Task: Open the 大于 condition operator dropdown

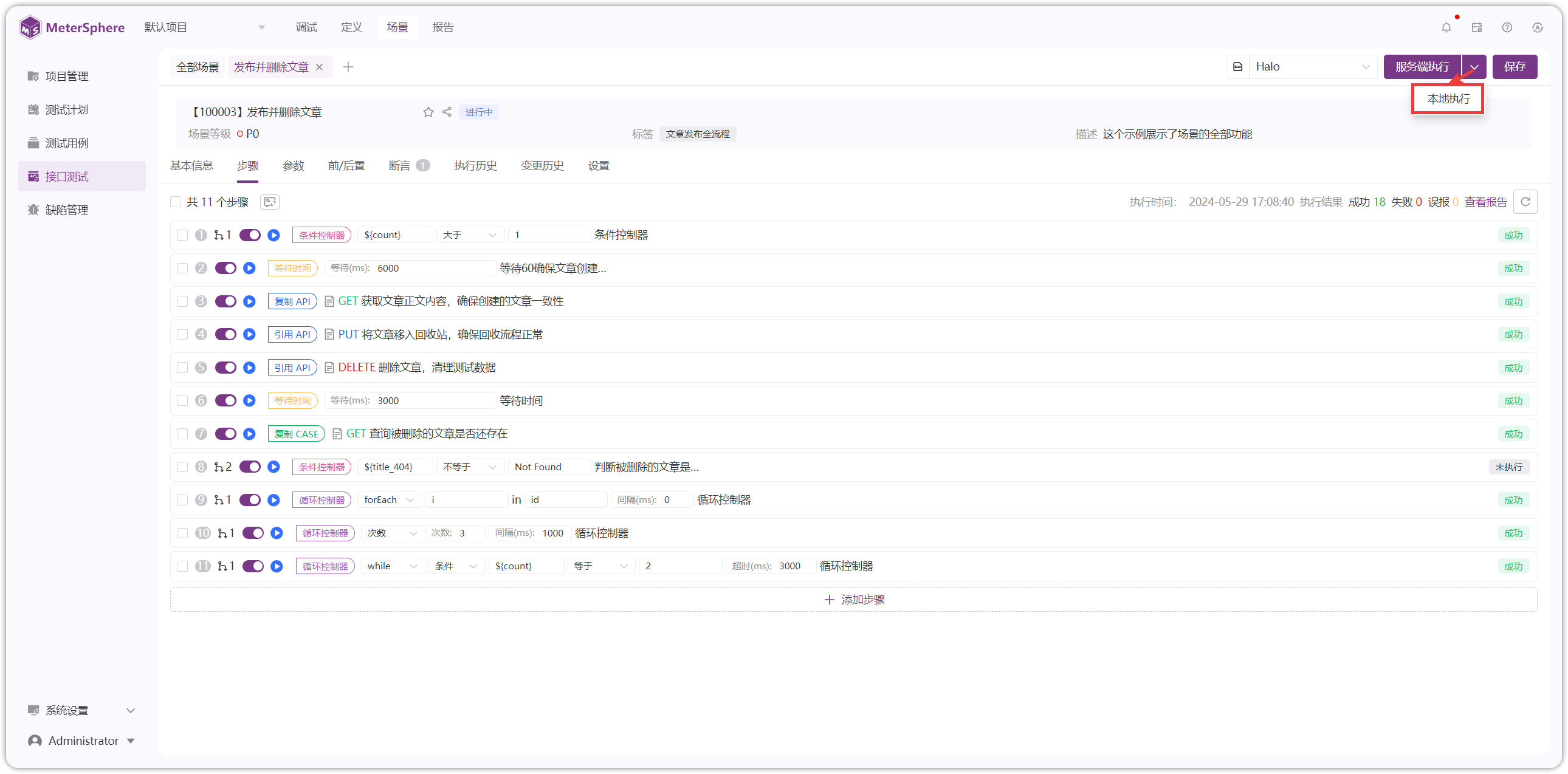Action: click(469, 236)
